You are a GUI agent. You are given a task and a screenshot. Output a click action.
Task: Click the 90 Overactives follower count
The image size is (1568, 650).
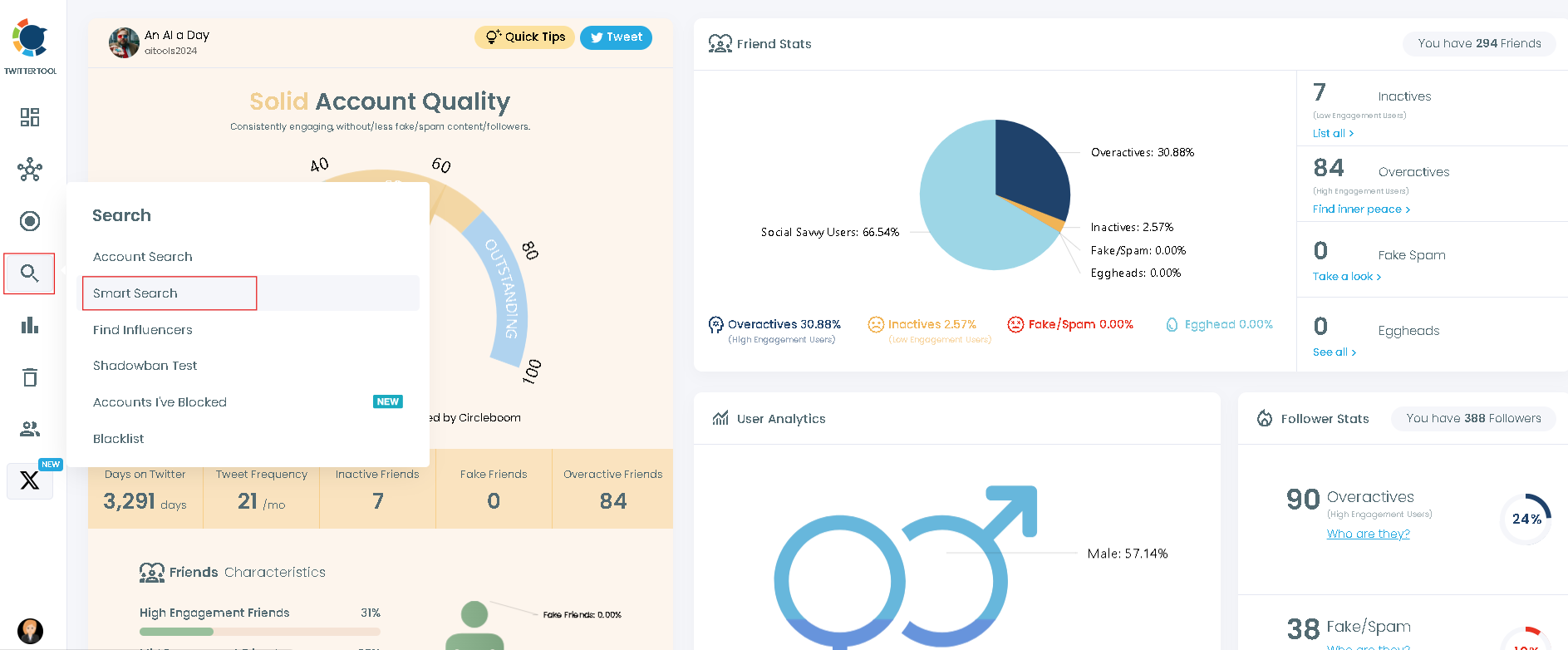[x=1303, y=499]
